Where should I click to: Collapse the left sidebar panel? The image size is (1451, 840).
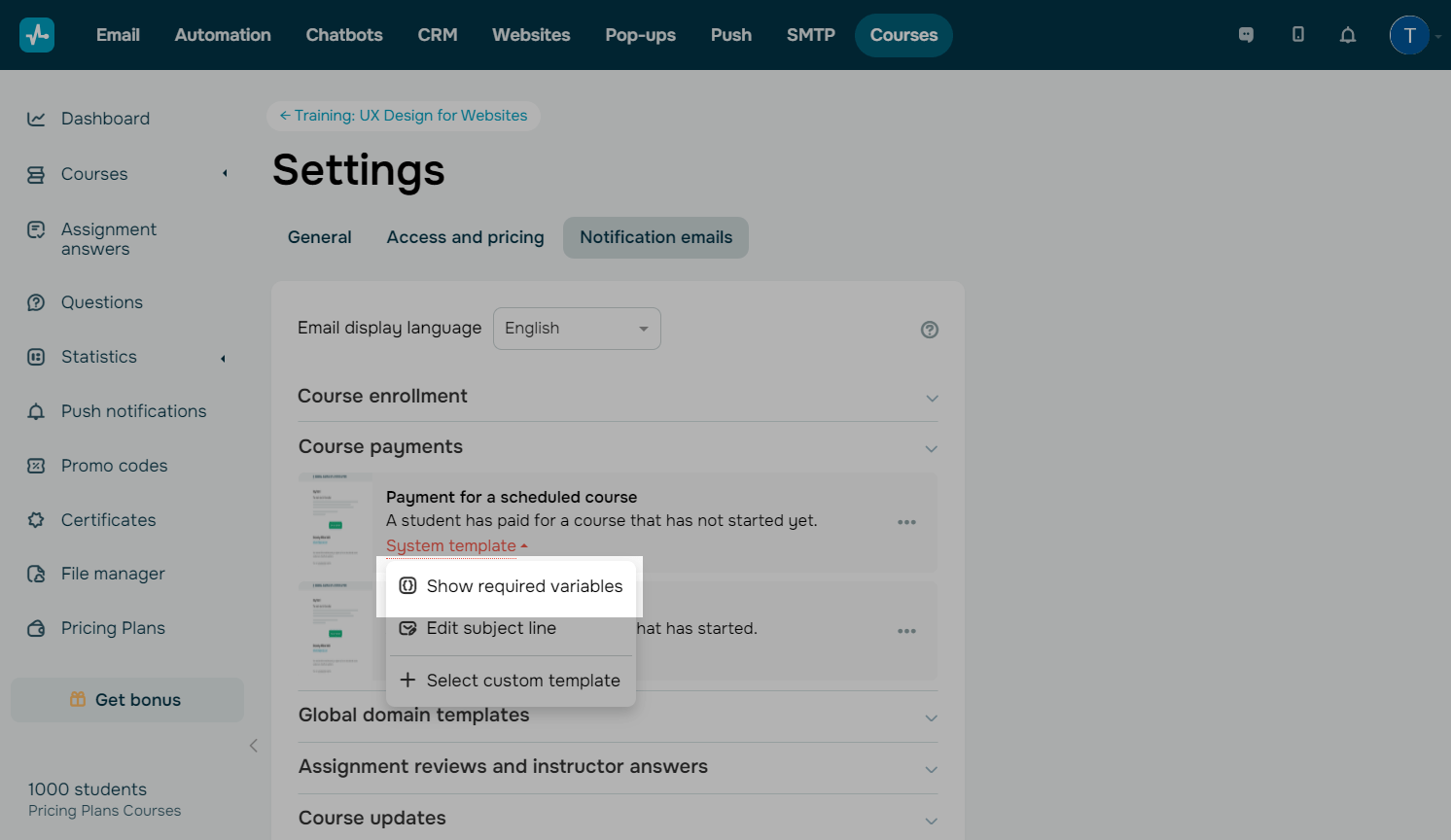(253, 746)
